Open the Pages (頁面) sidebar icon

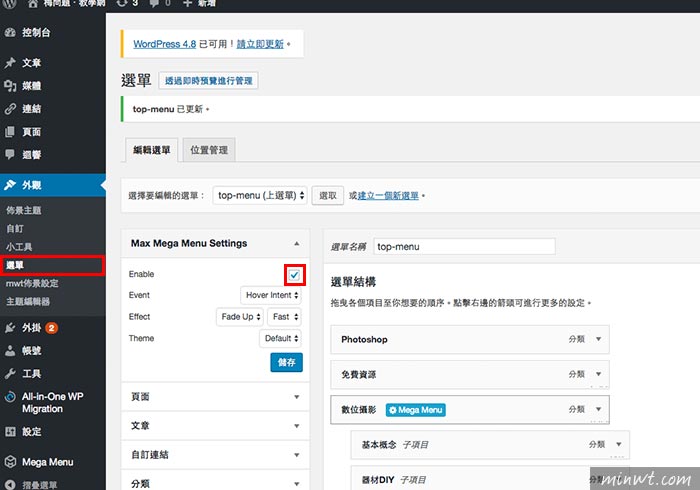[x=10, y=132]
